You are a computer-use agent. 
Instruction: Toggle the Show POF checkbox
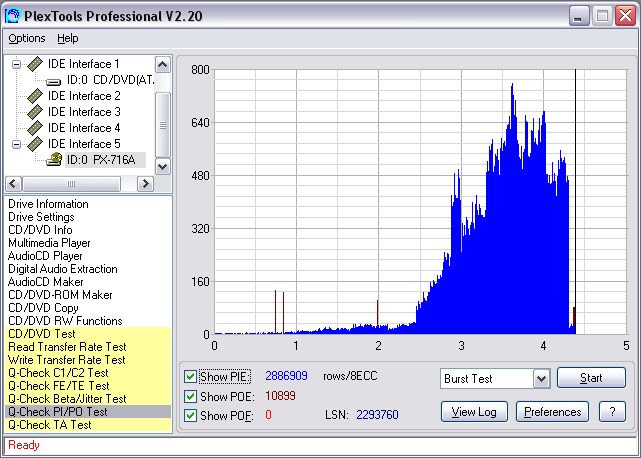click(191, 415)
